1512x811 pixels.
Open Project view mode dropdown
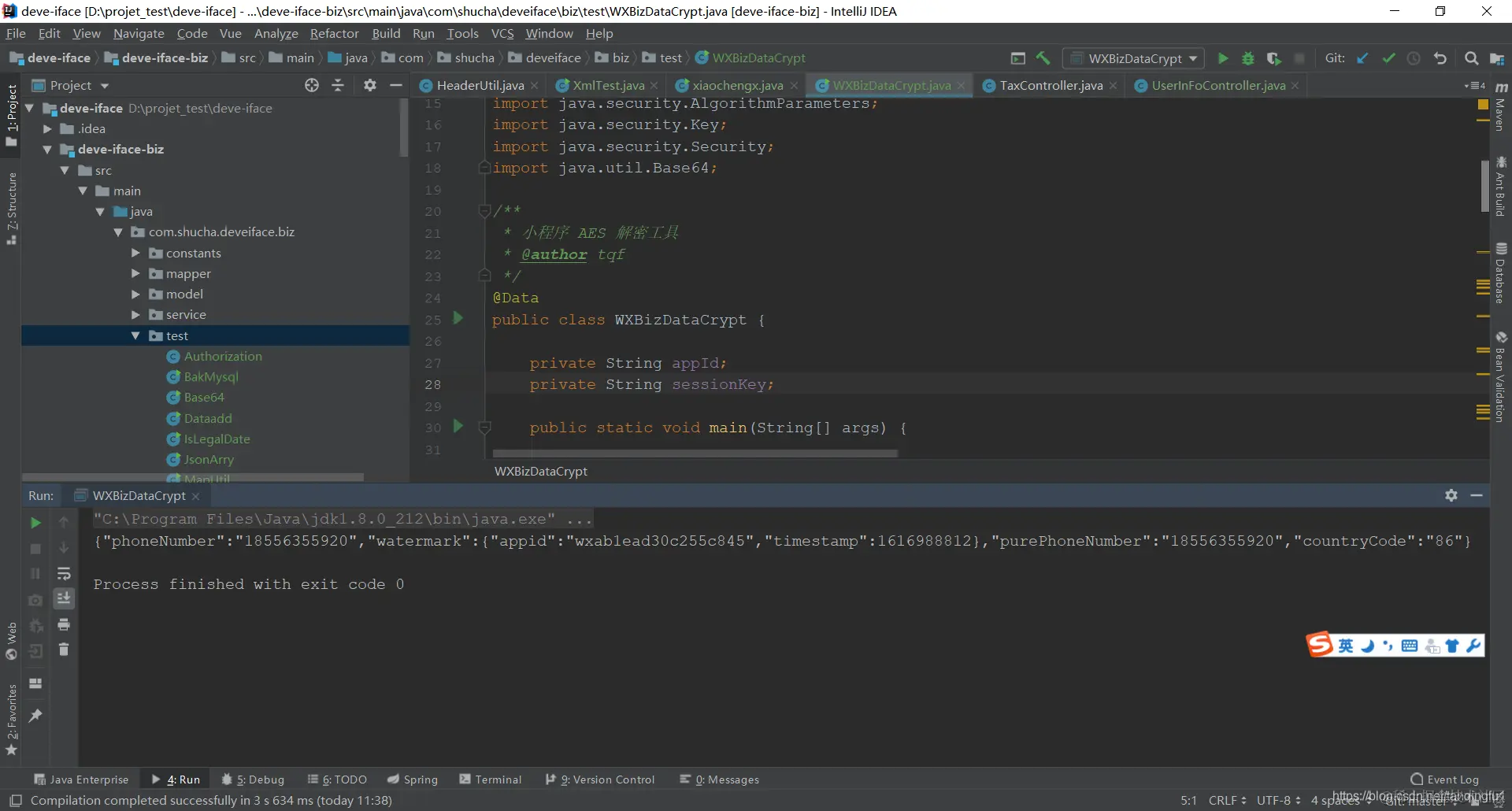[105, 86]
